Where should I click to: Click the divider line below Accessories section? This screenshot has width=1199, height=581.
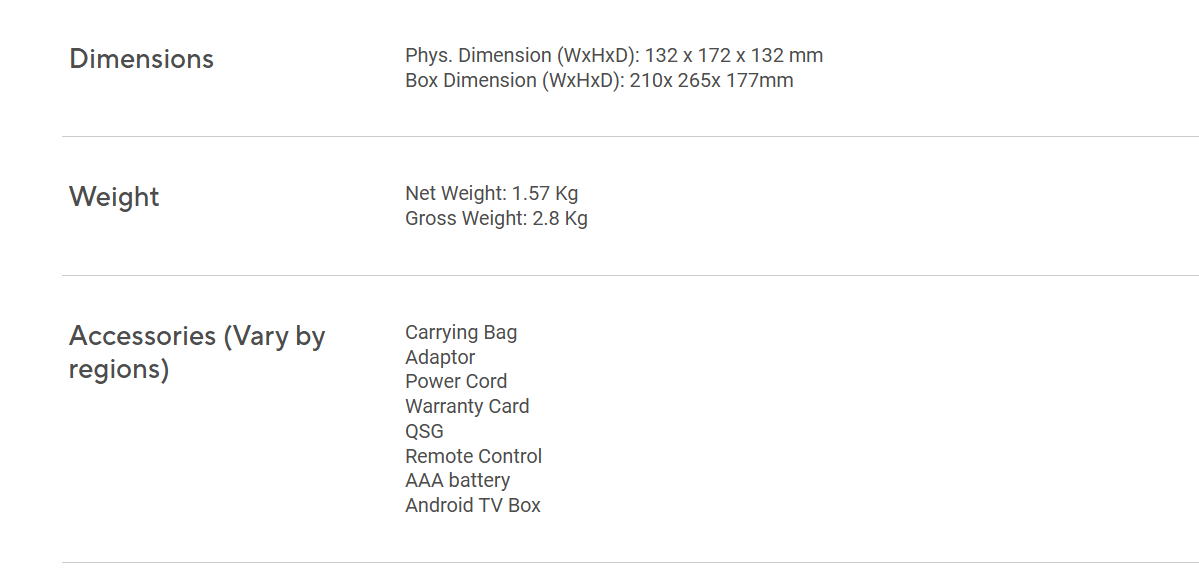(x=630, y=563)
